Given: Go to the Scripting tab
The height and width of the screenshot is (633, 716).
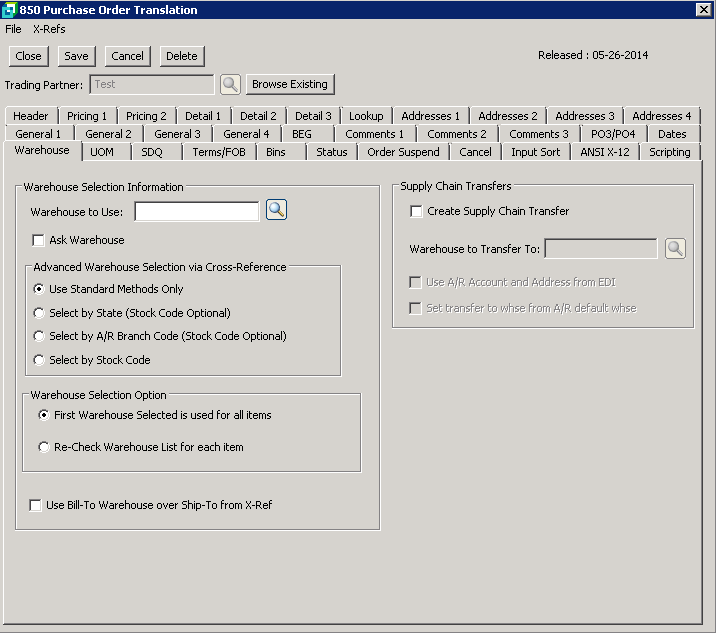Looking at the screenshot, I should point(669,152).
